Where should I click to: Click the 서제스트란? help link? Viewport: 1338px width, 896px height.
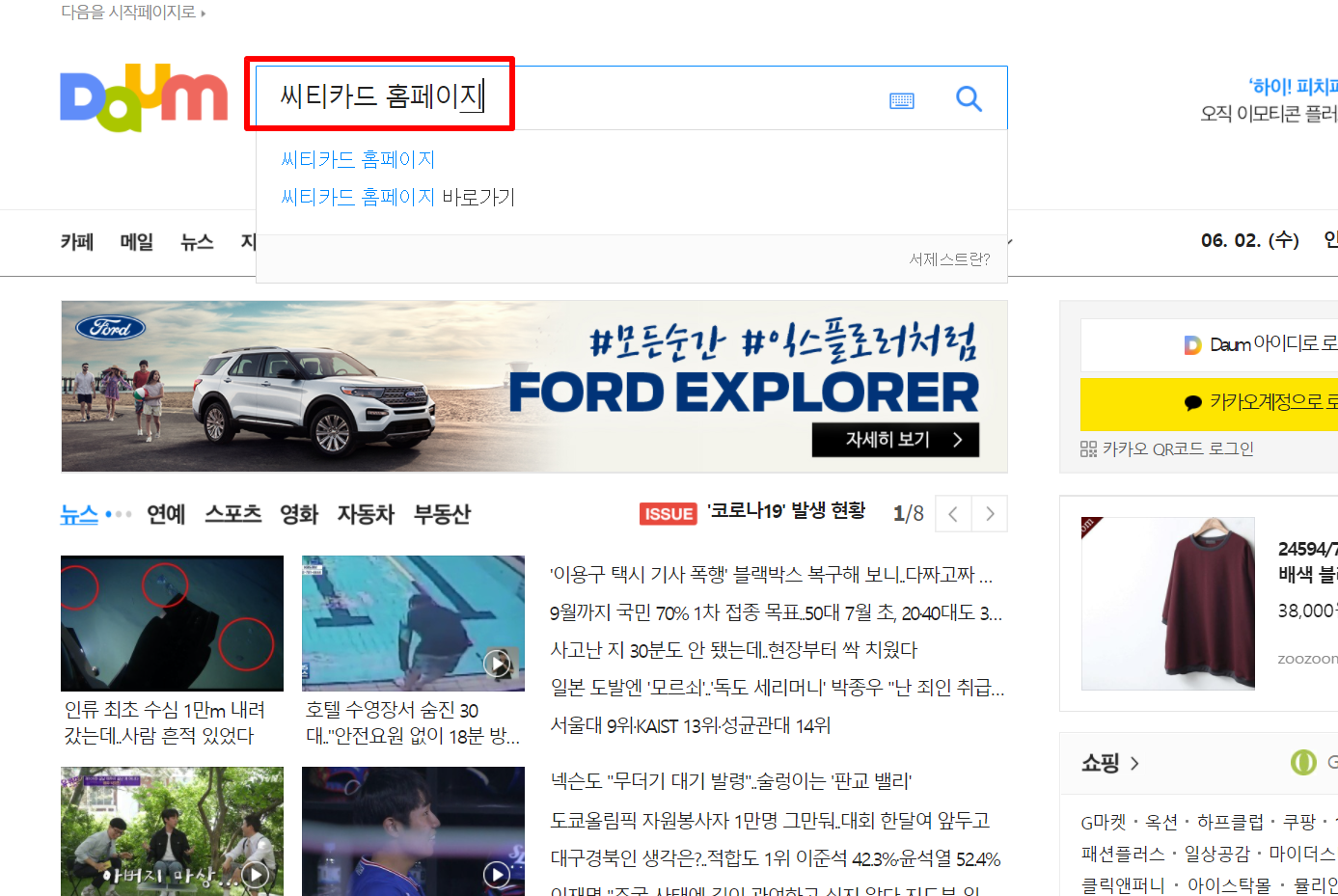(949, 258)
